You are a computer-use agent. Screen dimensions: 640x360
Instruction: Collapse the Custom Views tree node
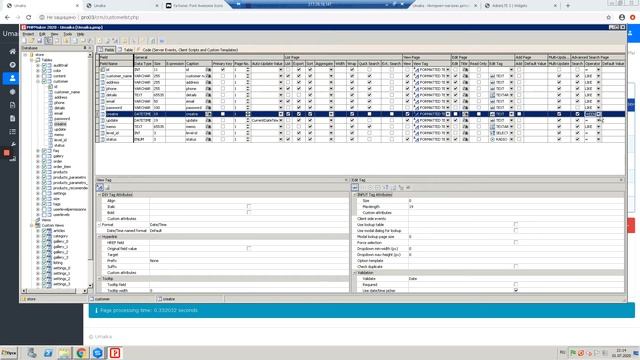point(32,225)
